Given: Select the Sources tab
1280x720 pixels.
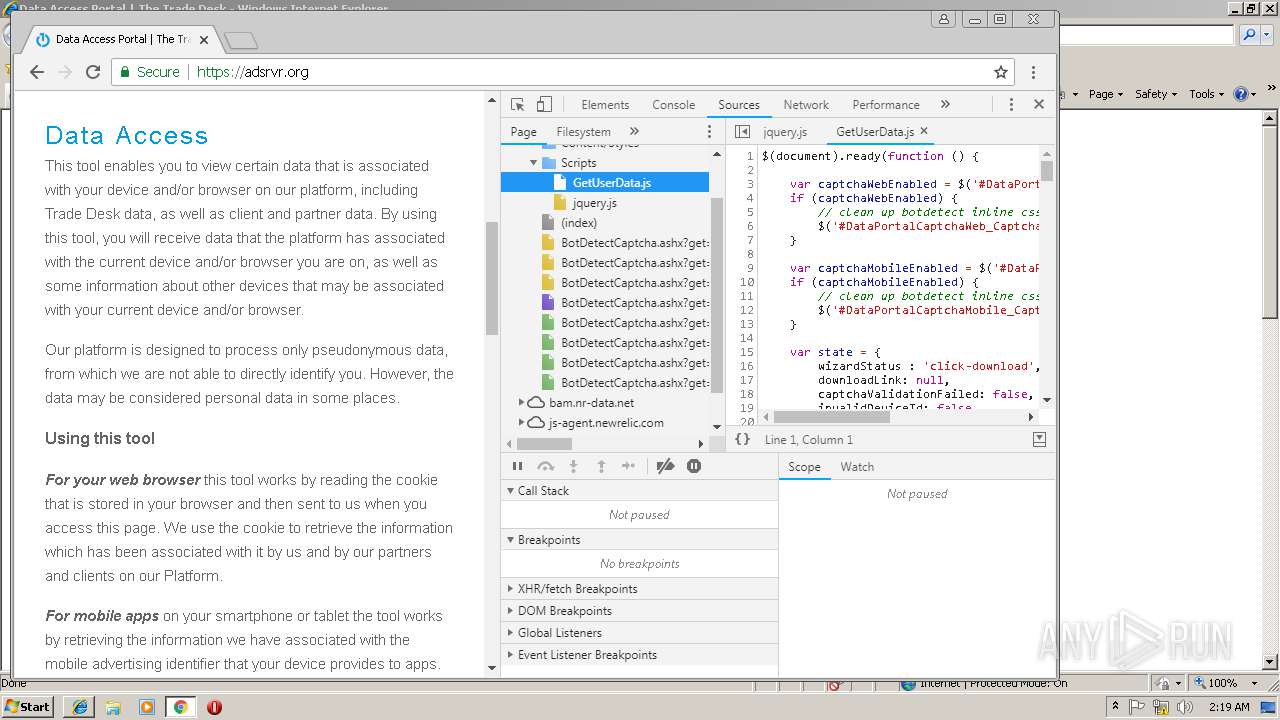Looking at the screenshot, I should (x=739, y=105).
